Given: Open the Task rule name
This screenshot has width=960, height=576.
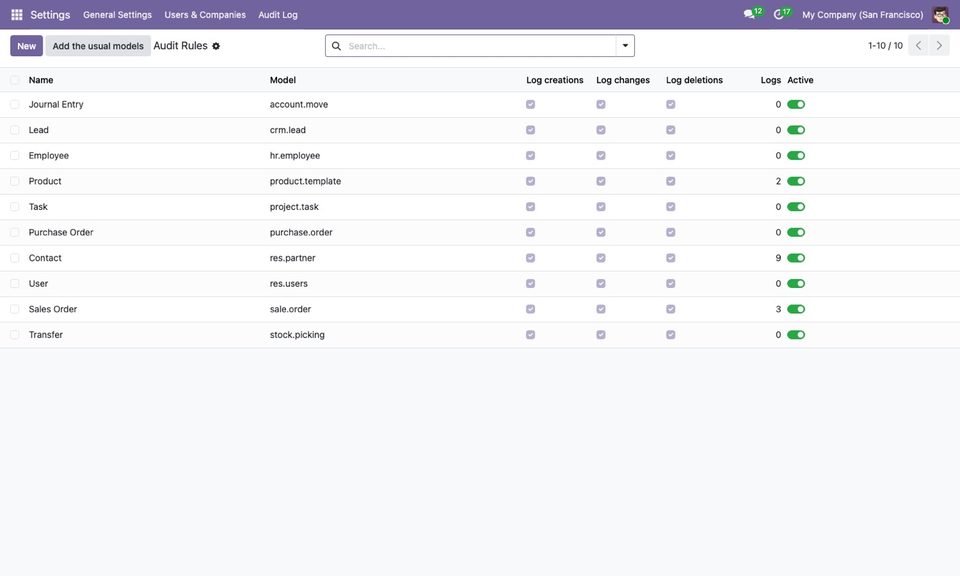Looking at the screenshot, I should [38, 207].
